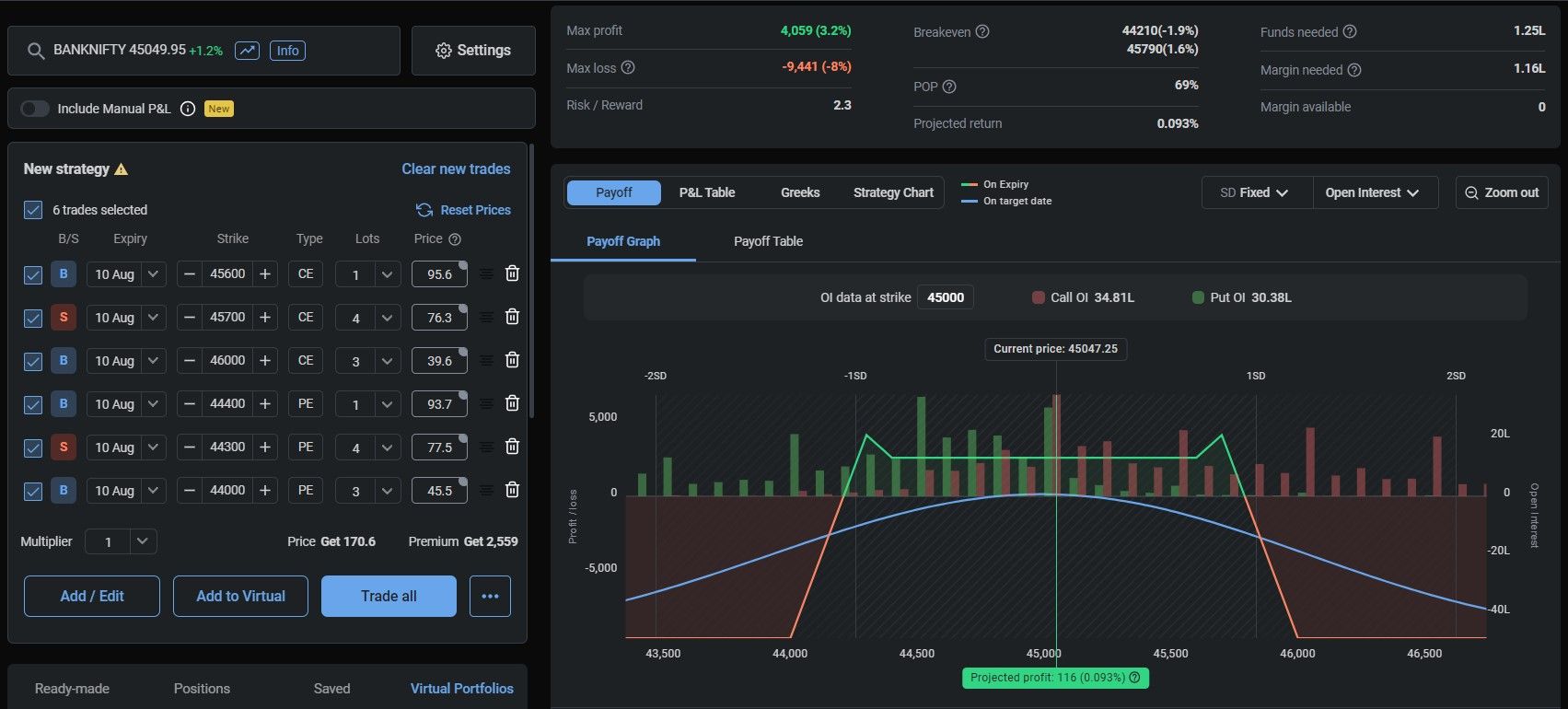Switch to the Strategy Chart tab
The height and width of the screenshot is (709, 1568).
(x=893, y=192)
